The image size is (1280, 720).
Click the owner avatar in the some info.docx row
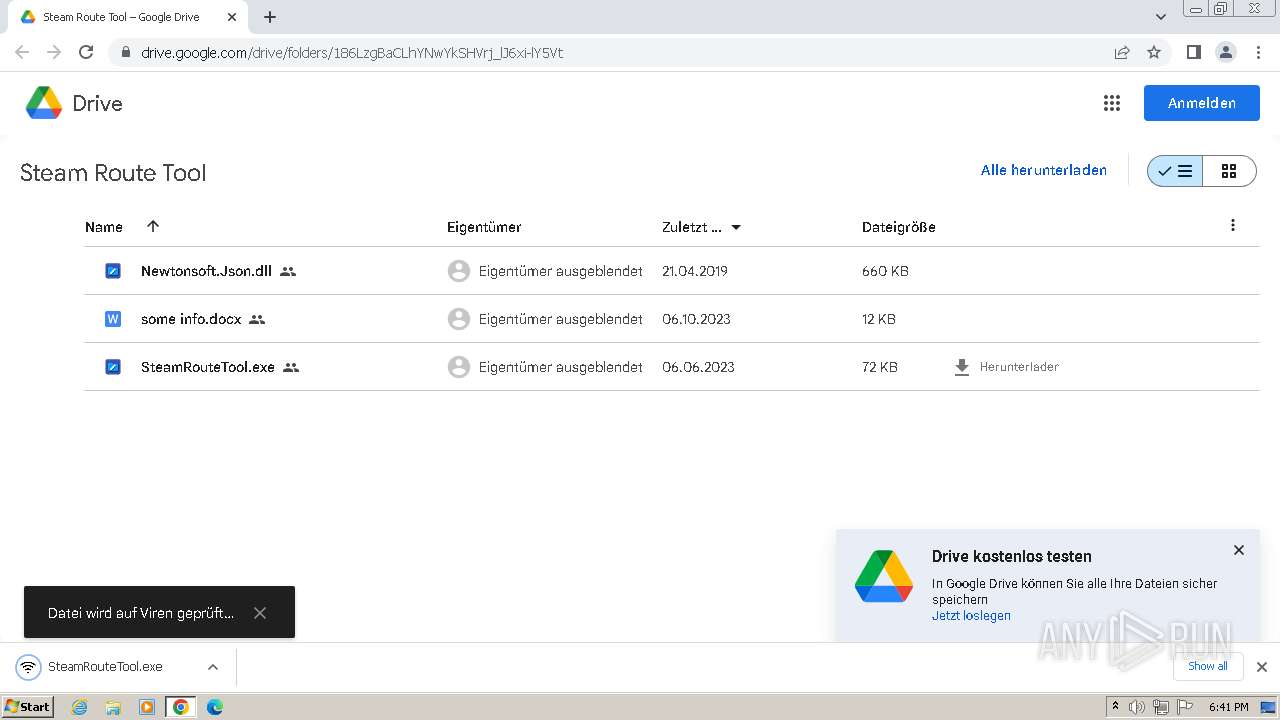click(459, 319)
